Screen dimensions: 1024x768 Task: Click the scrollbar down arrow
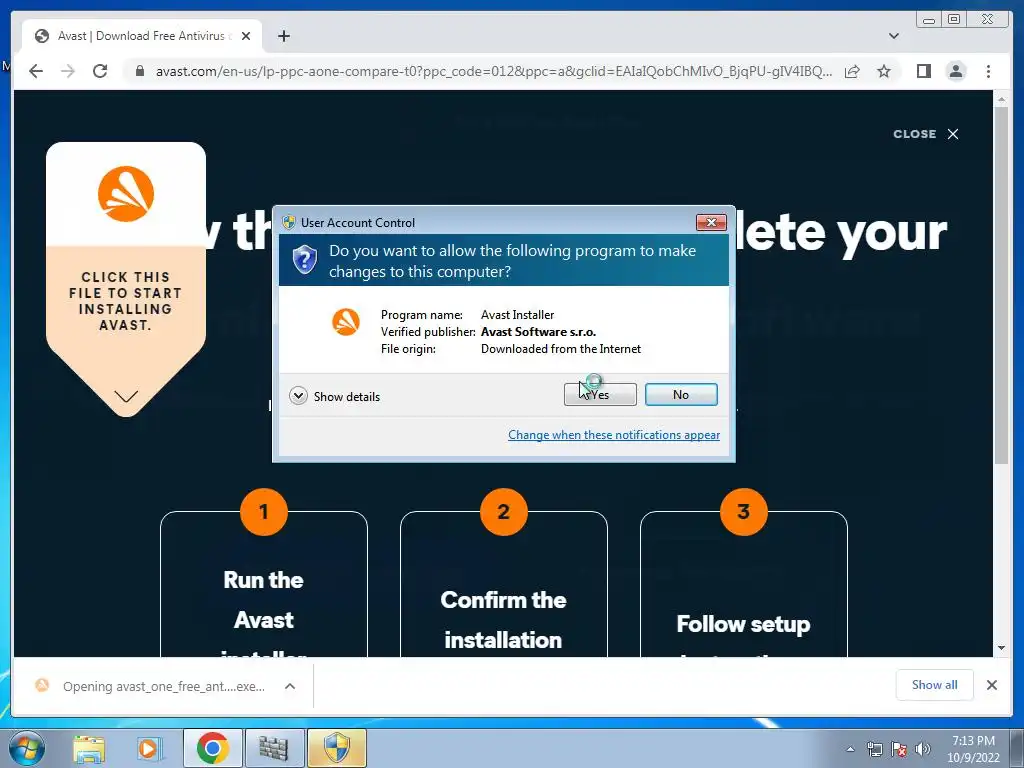pyautogui.click(x=1002, y=648)
